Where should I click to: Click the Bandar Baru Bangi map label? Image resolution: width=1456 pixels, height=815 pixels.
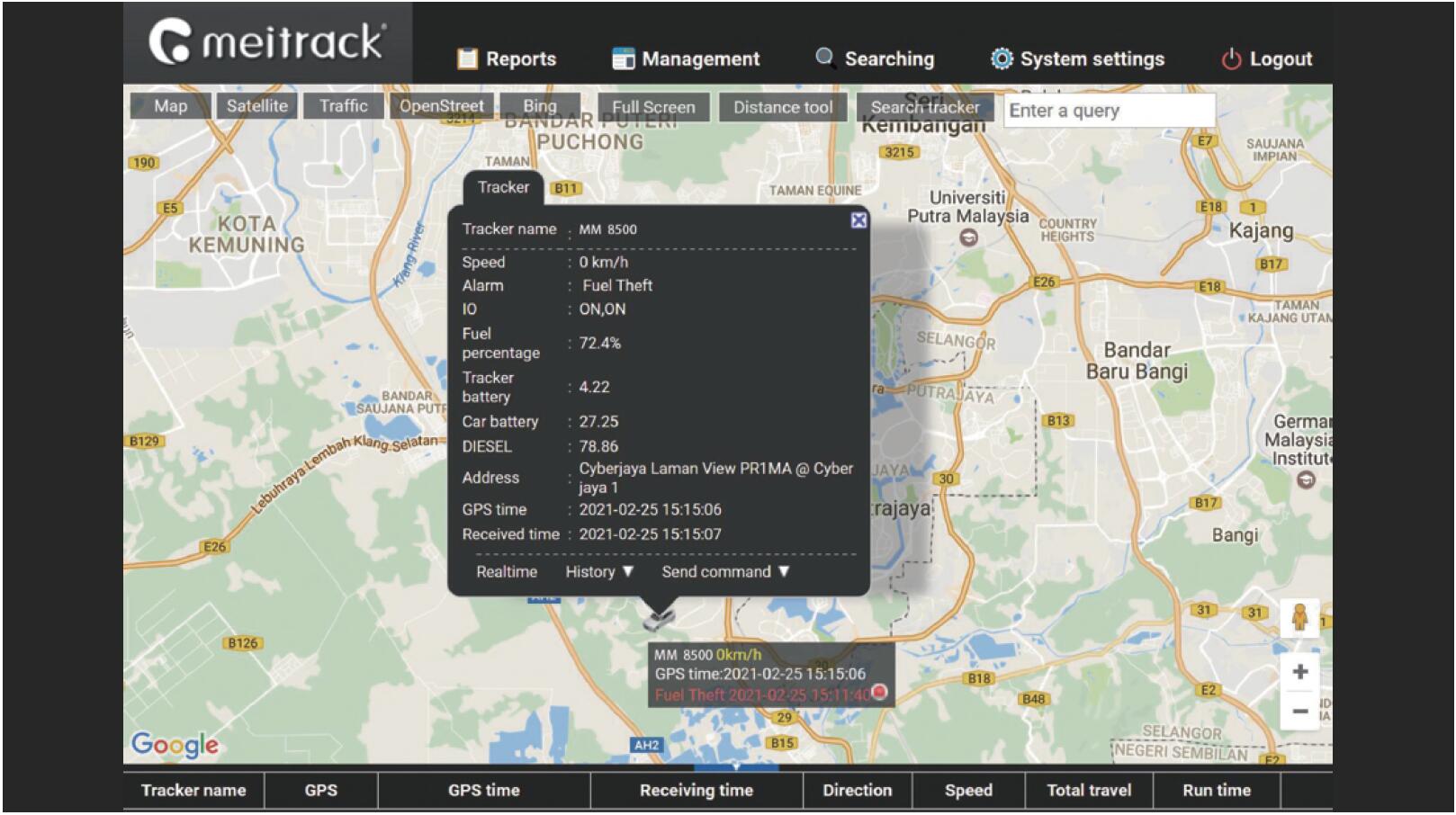point(1137,361)
